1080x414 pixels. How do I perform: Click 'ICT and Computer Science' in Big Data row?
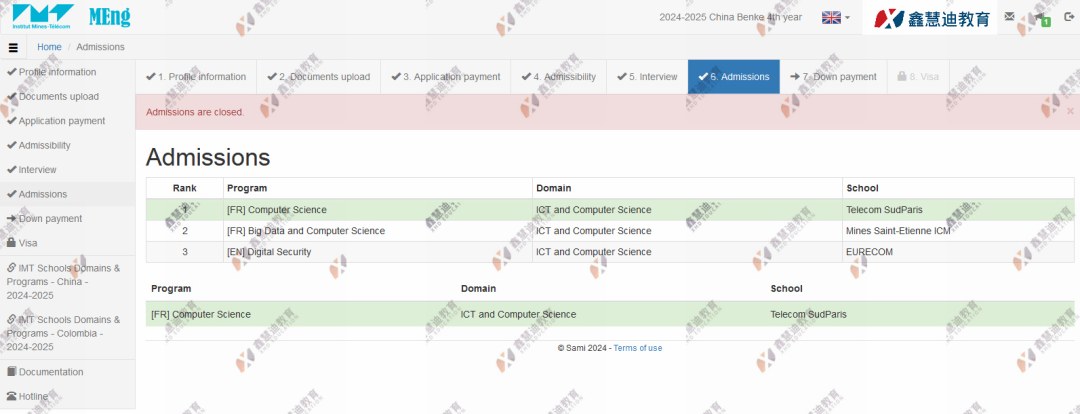(594, 231)
